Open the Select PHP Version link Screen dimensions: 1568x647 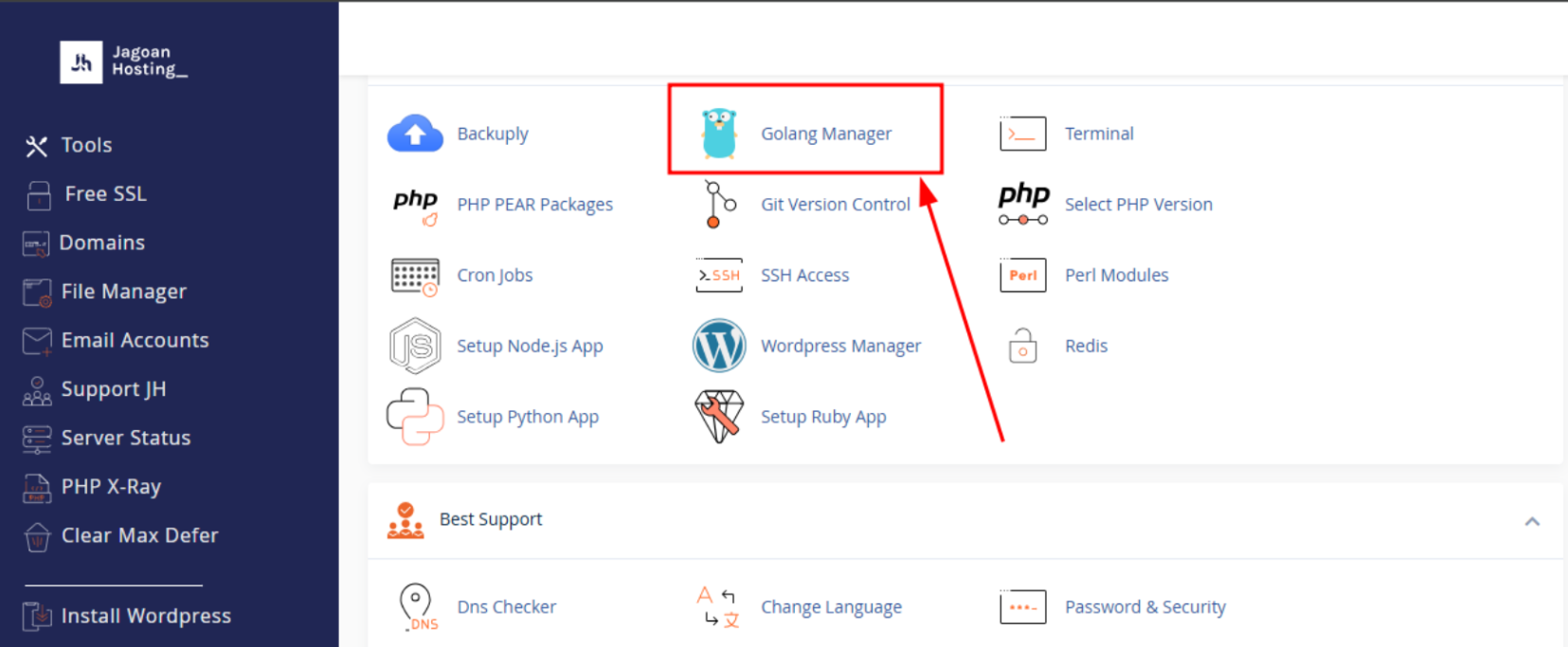1138,205
